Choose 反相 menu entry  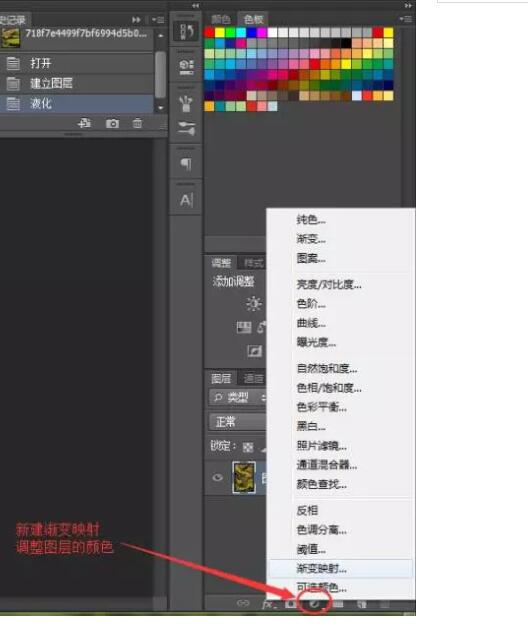(x=340, y=511)
